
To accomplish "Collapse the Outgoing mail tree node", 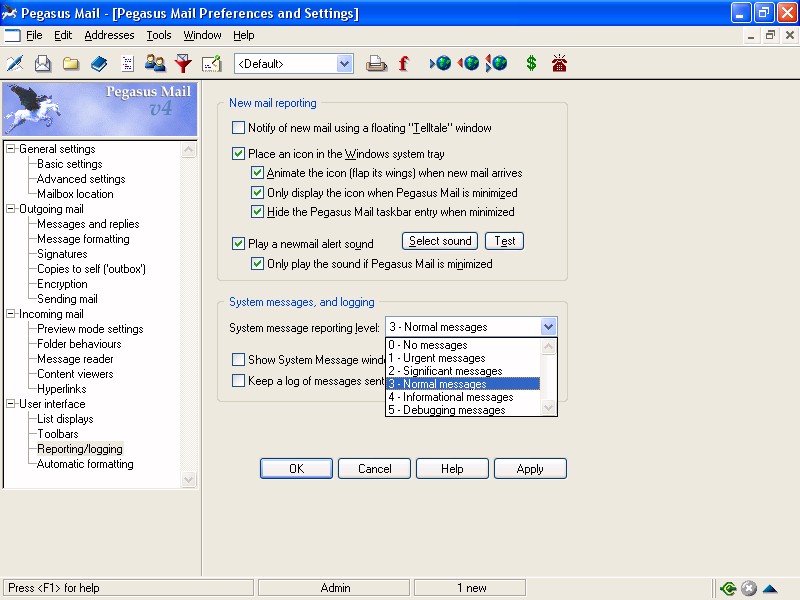I will pyautogui.click(x=10, y=209).
